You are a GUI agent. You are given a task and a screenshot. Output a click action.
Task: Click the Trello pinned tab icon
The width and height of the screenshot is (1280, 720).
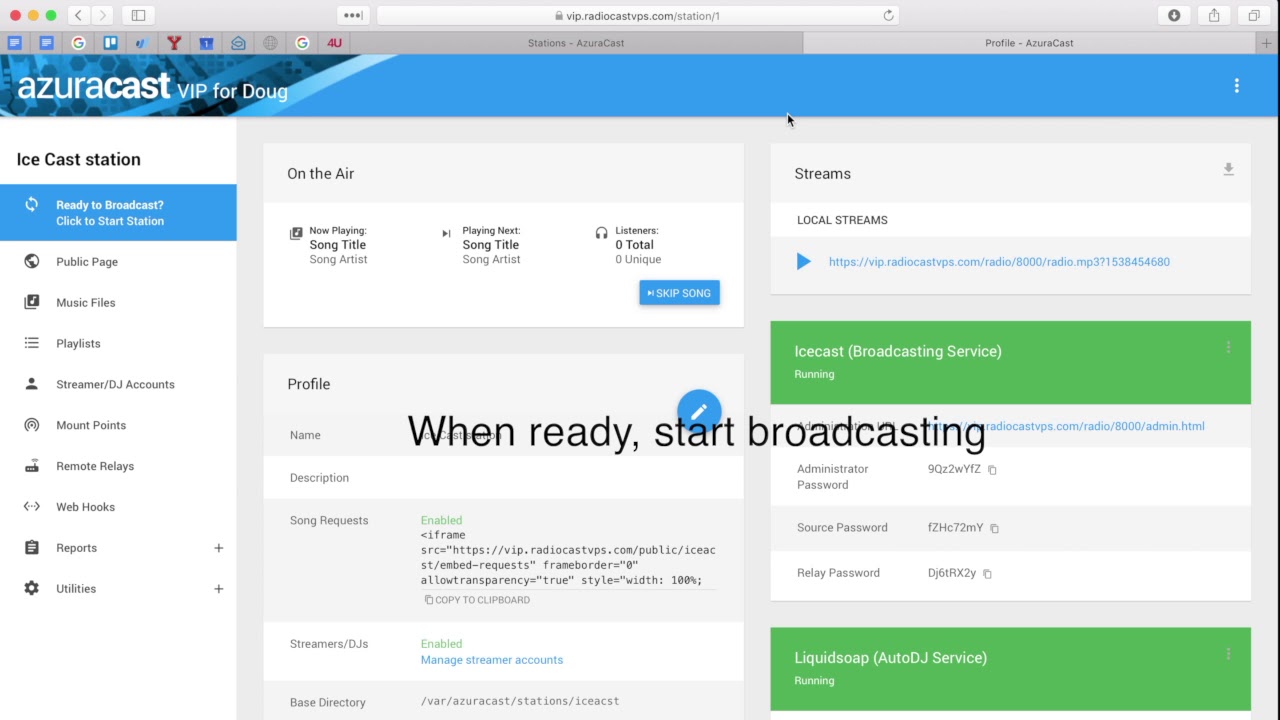pyautogui.click(x=110, y=43)
